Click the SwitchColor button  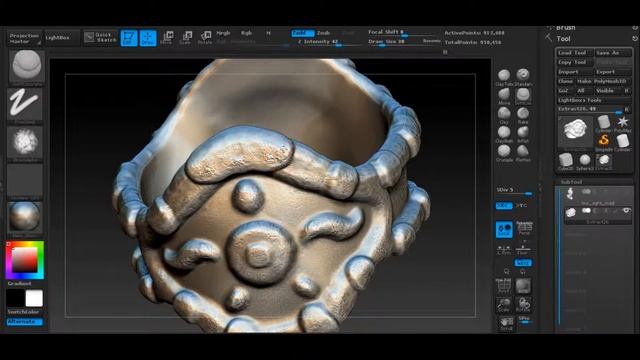24,312
